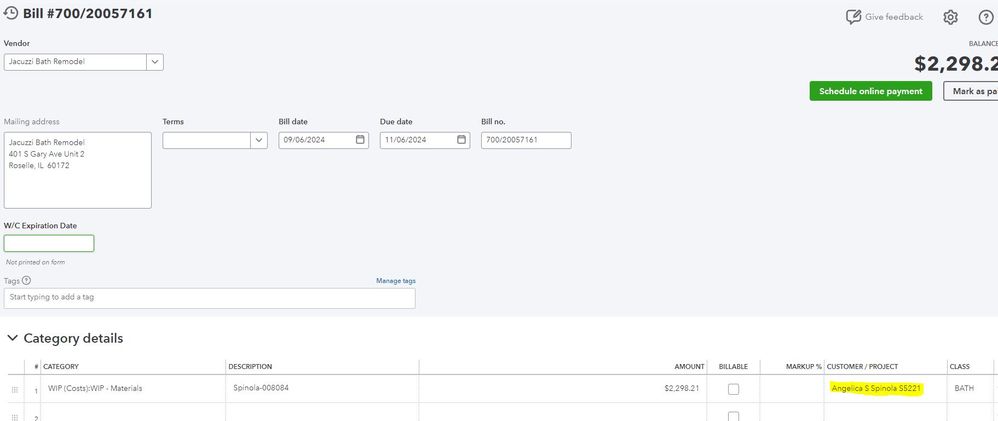Click the Mark as paid button
998x421 pixels.
coord(973,91)
